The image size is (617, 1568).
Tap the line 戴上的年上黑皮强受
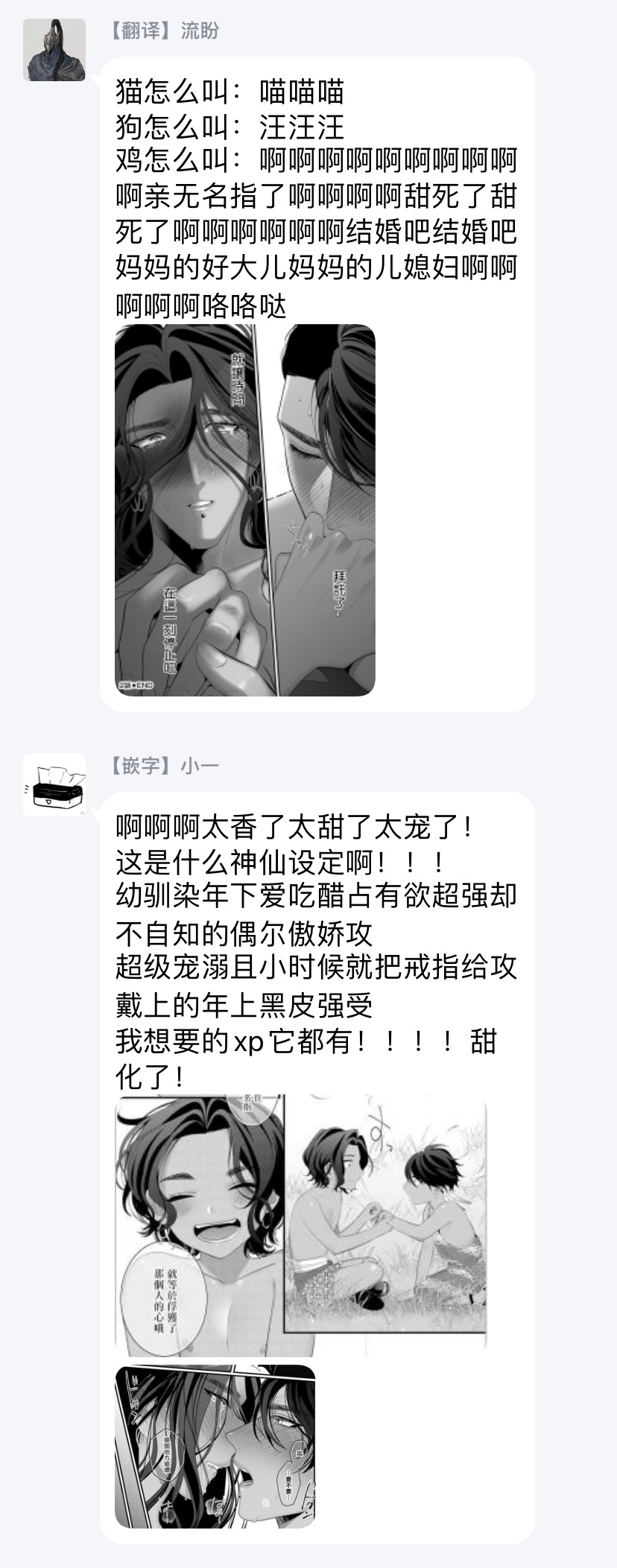coord(244,1006)
